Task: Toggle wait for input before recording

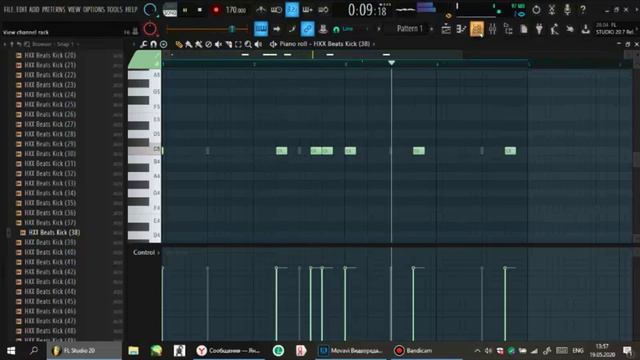Action: pos(276,9)
